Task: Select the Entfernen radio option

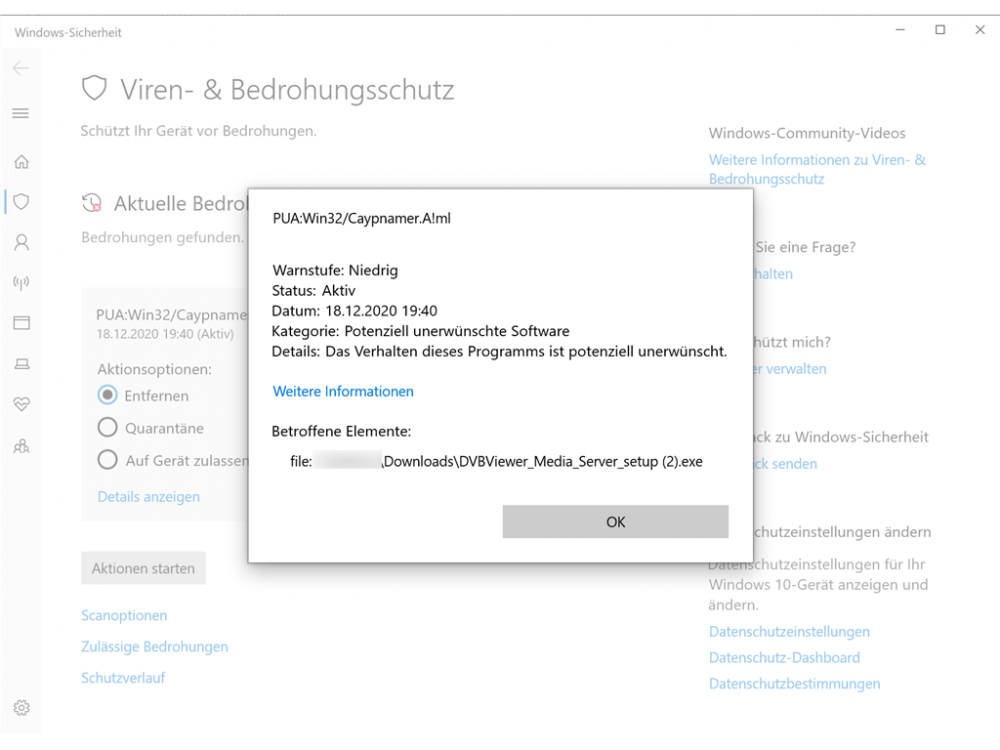Action: (107, 395)
